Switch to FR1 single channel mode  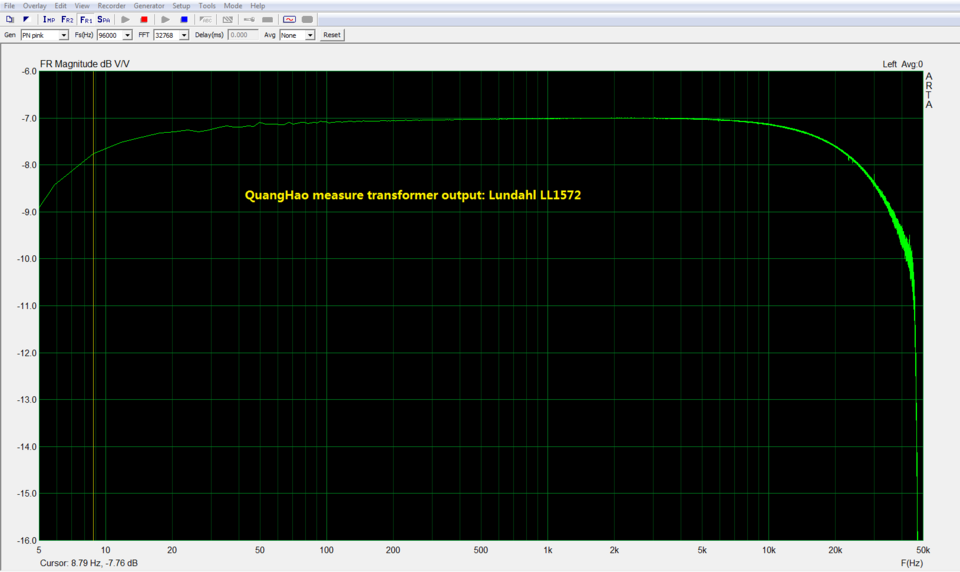[x=86, y=20]
